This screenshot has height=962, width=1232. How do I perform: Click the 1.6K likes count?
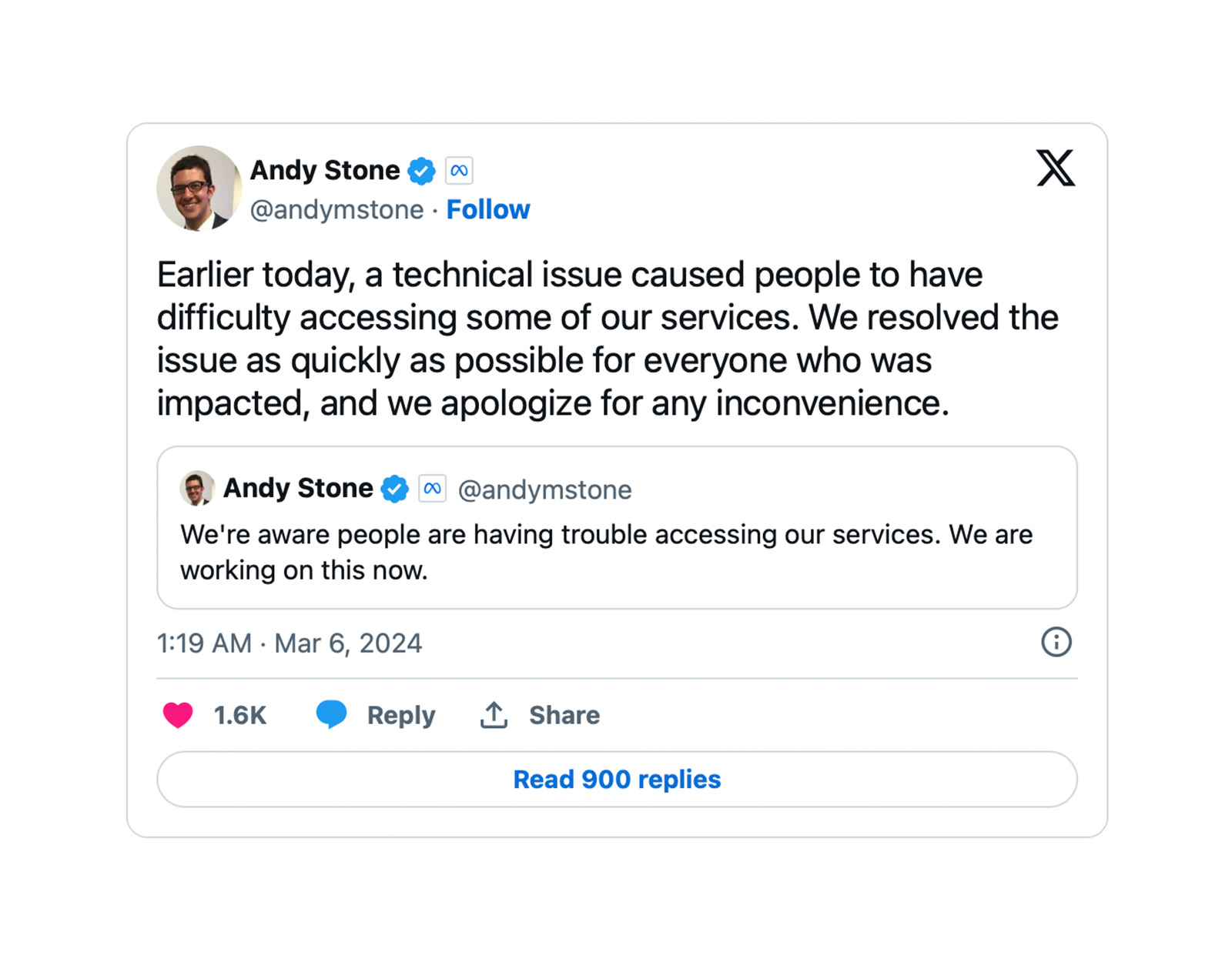point(240,715)
